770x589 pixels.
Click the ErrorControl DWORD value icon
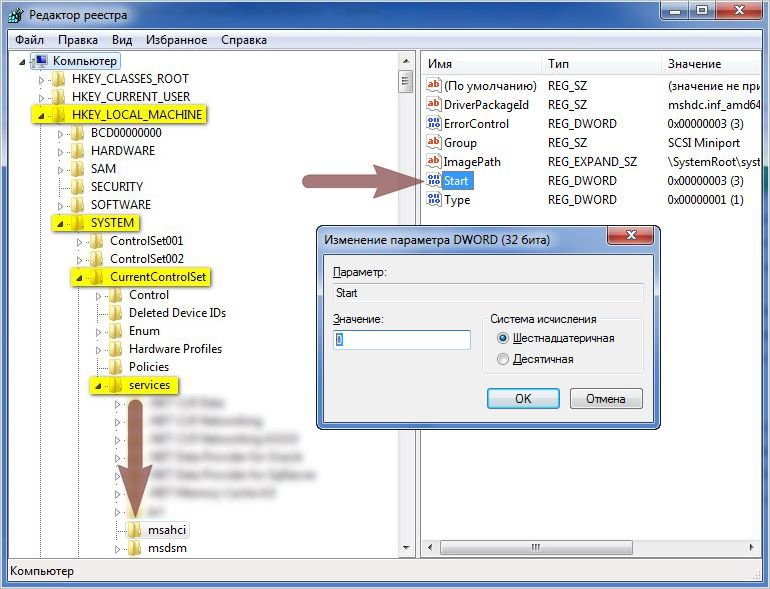pyautogui.click(x=433, y=124)
